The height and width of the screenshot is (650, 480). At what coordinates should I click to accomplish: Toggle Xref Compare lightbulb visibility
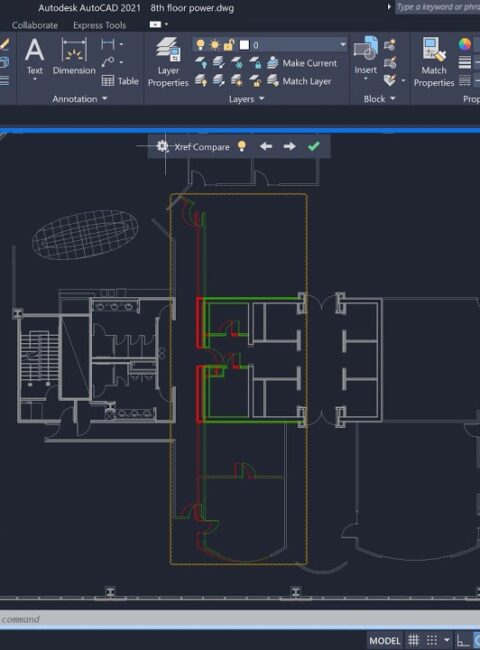point(242,146)
